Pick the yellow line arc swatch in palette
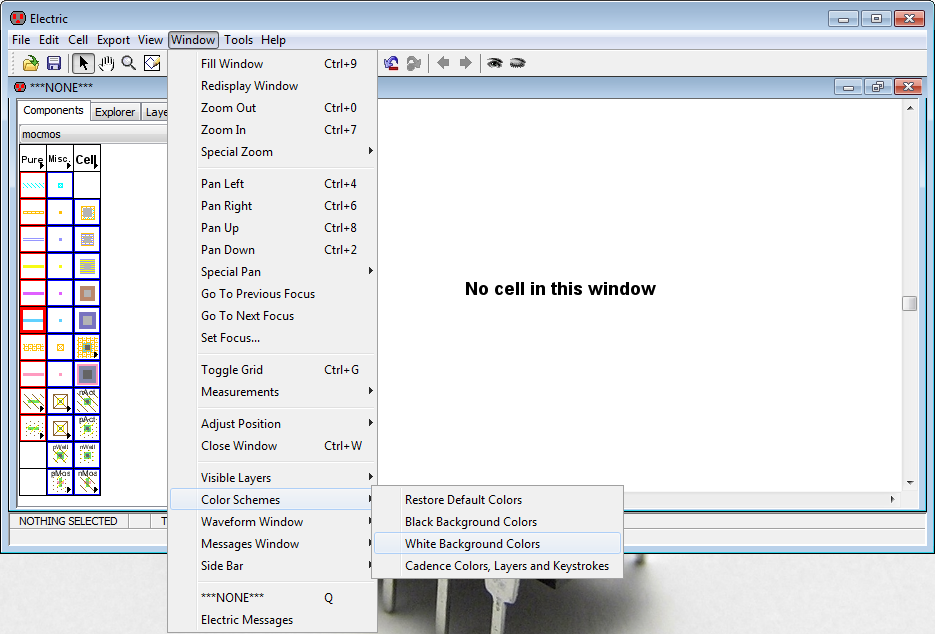The width and height of the screenshot is (935, 634). click(x=33, y=267)
